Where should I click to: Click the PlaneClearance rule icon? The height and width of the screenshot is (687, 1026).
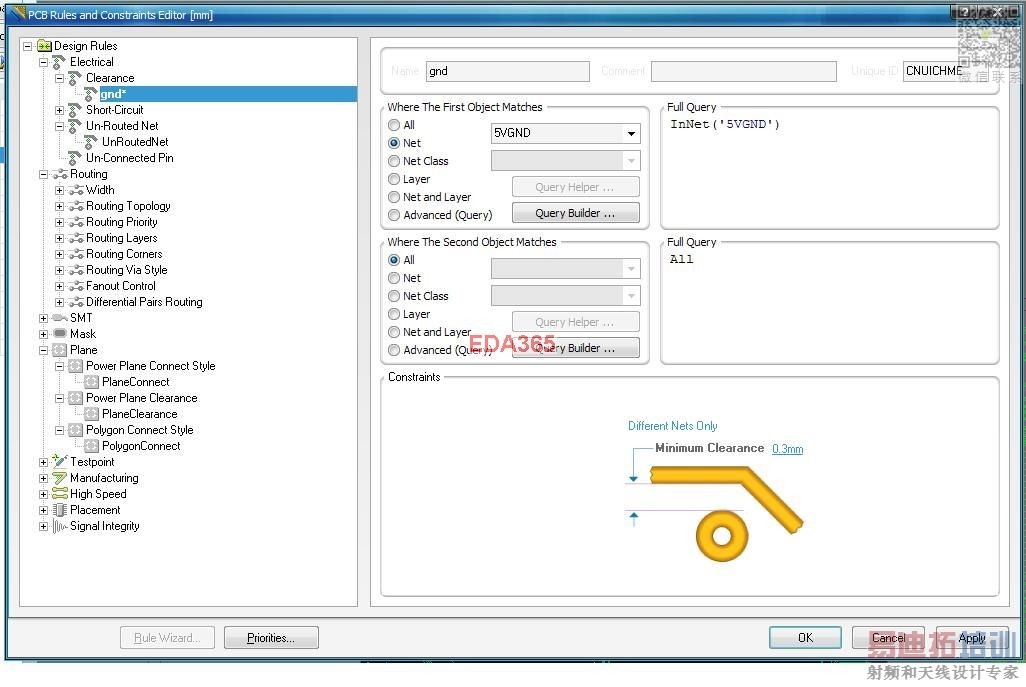(92, 414)
